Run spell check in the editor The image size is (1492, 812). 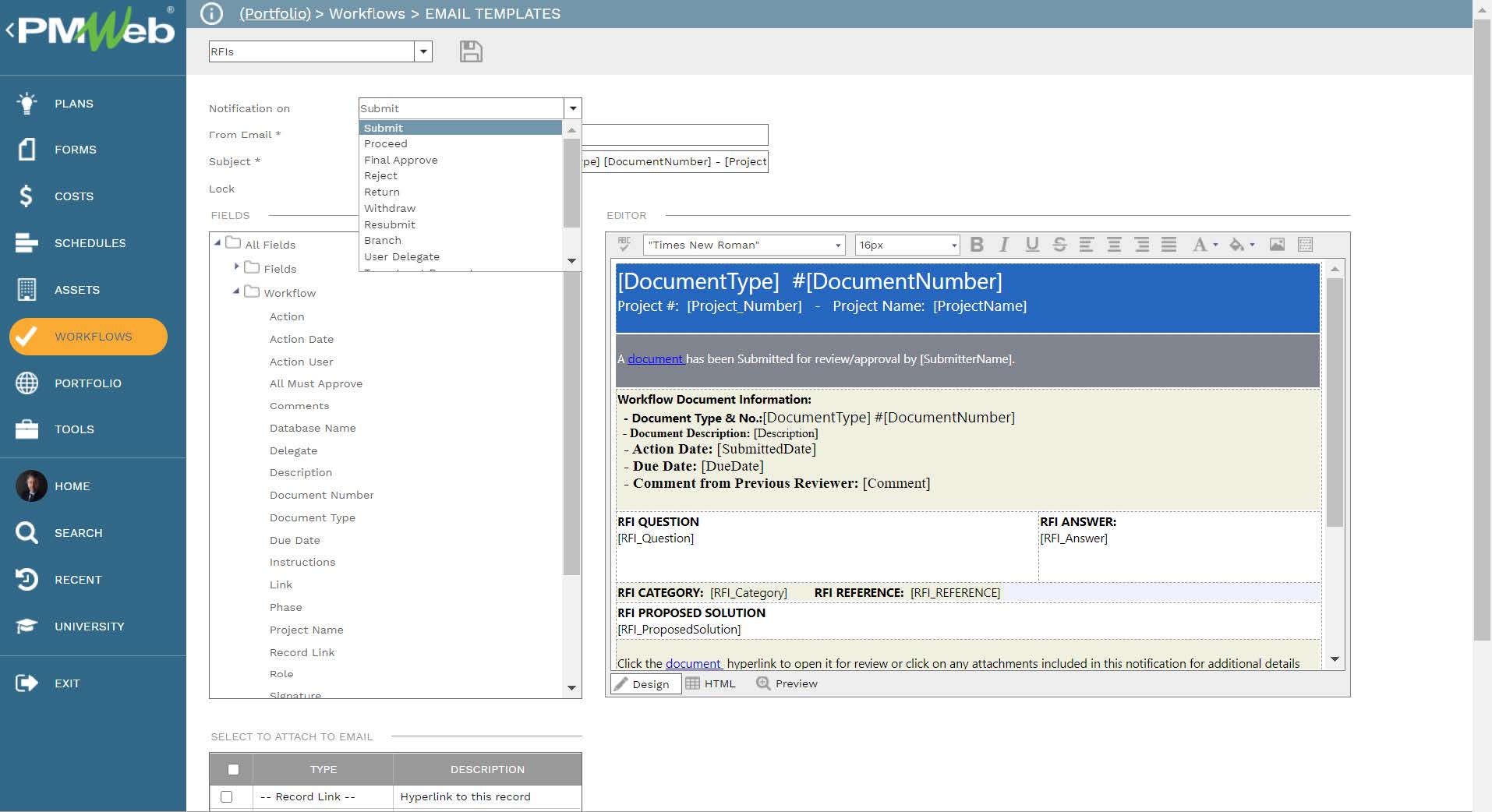tap(624, 244)
